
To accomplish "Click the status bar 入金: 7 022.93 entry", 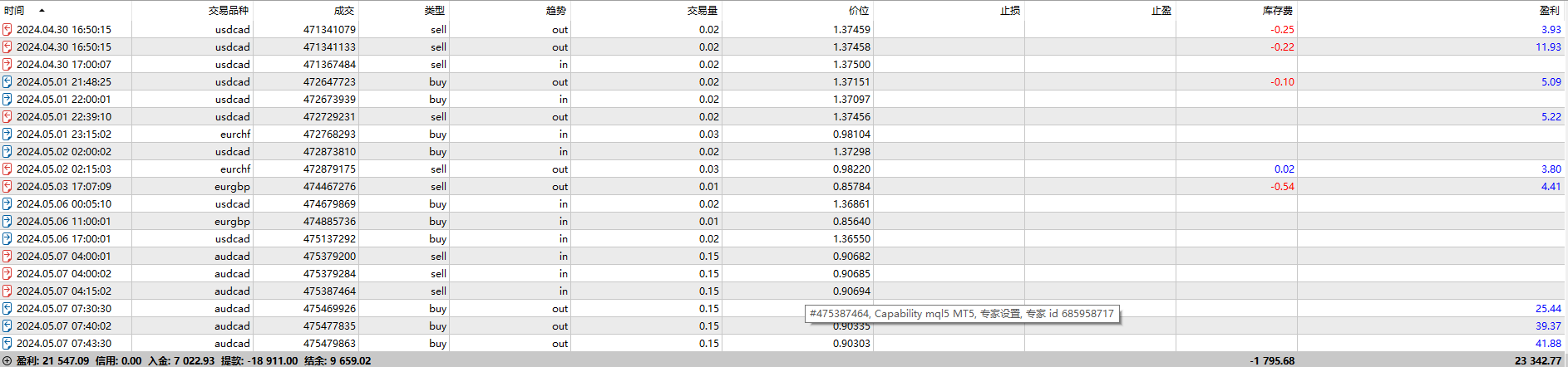I will 181,360.
